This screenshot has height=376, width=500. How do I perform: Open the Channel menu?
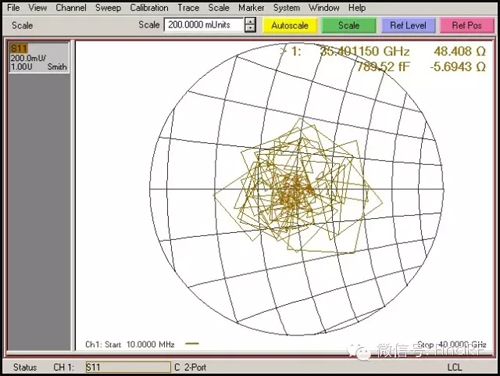(71, 8)
